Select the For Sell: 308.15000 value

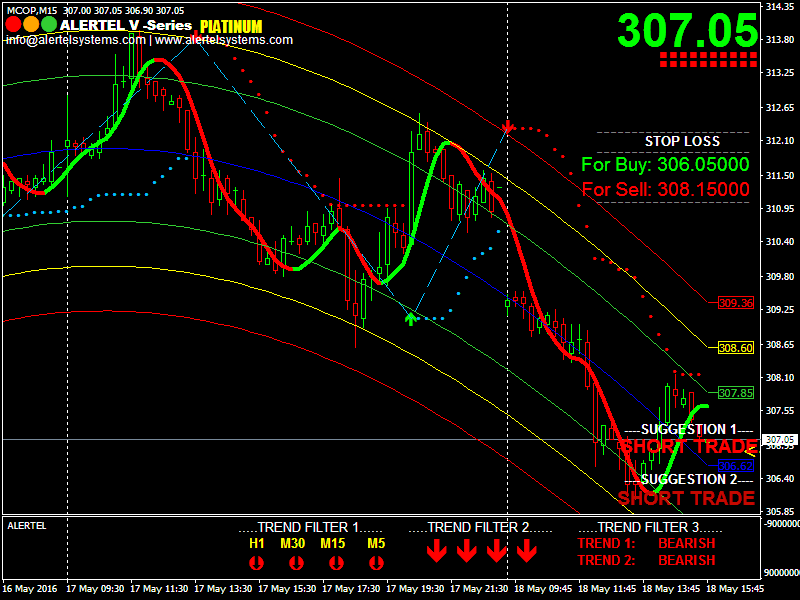665,189
